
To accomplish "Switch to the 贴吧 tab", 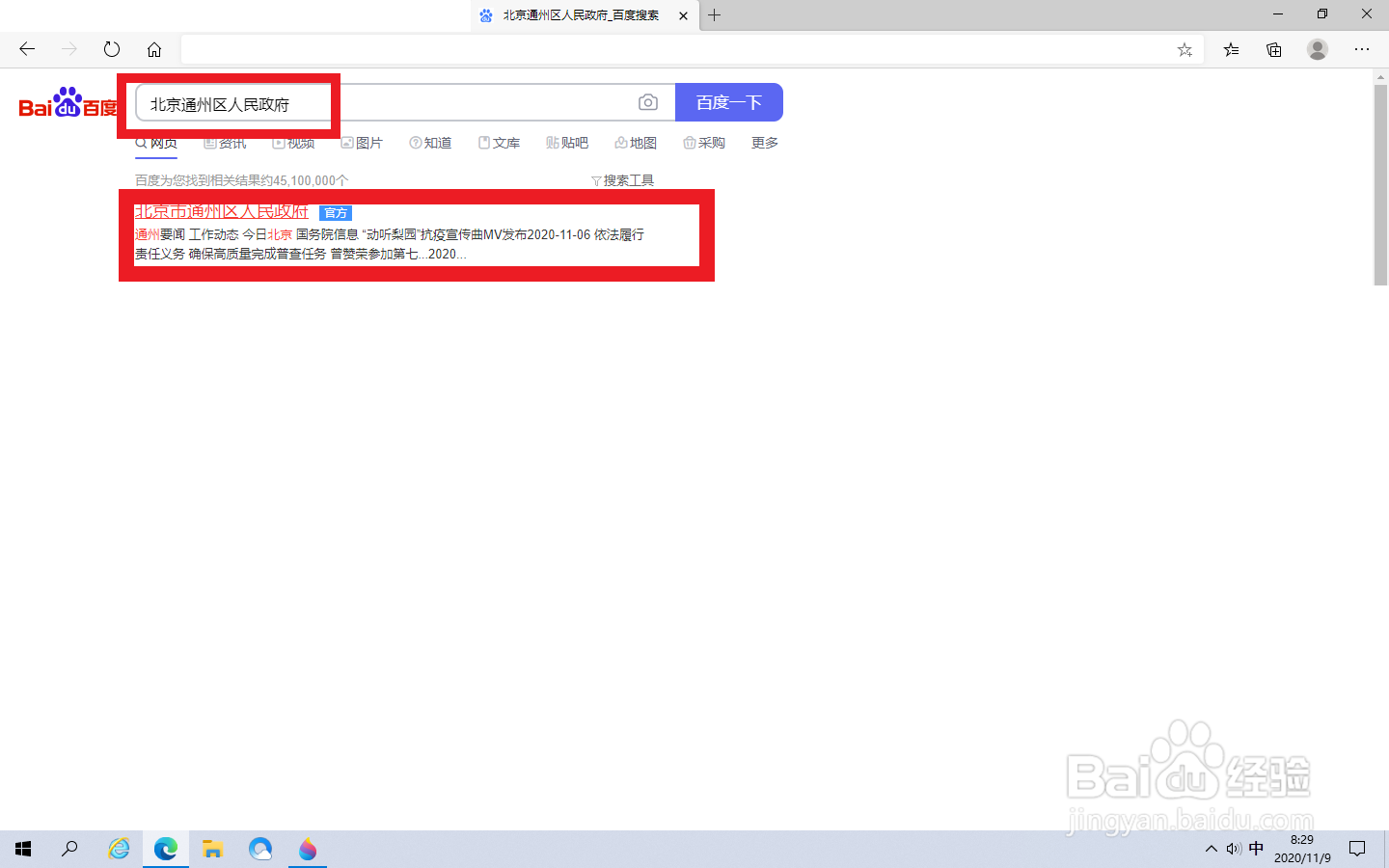I will click(567, 143).
